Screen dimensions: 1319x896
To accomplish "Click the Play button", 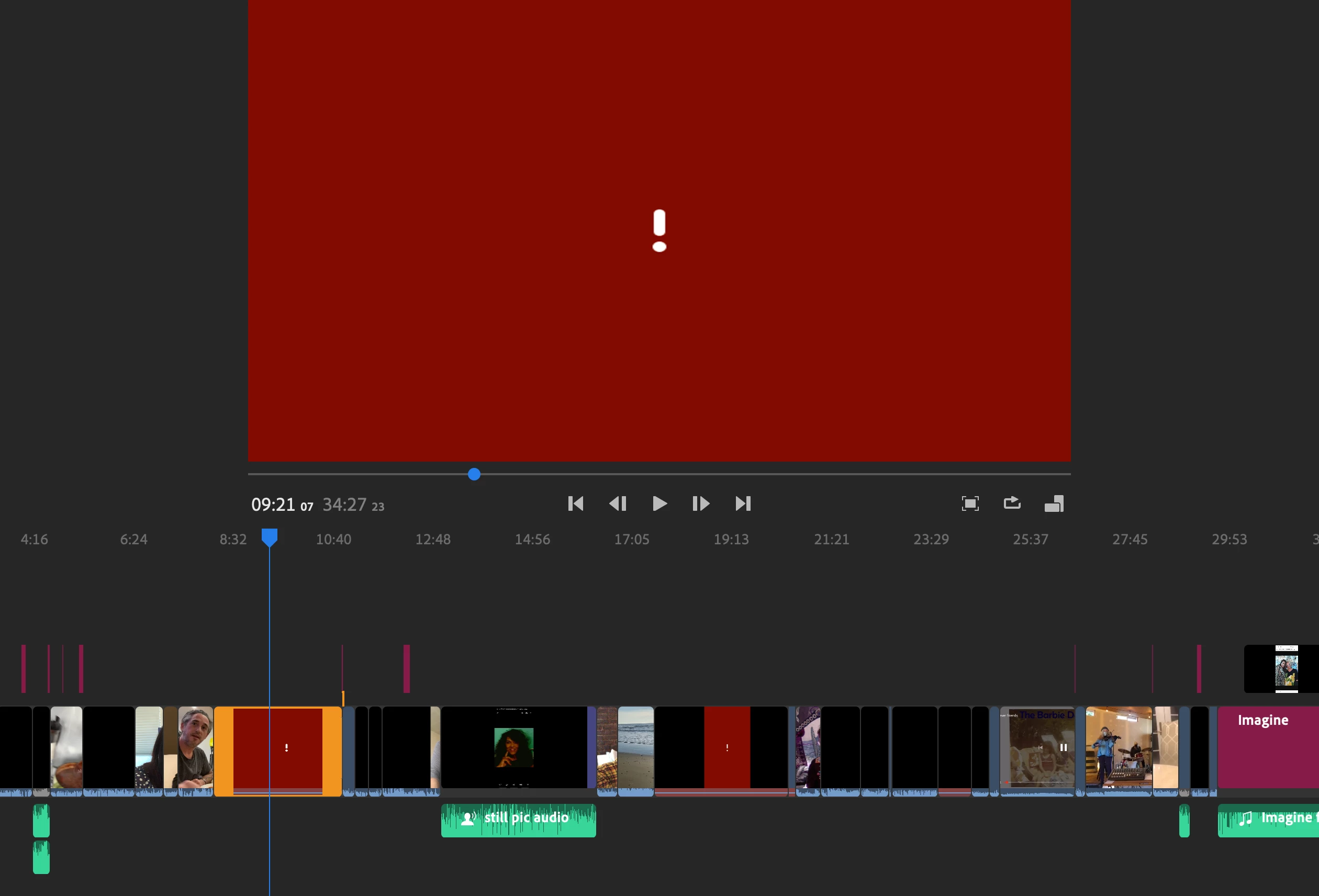I will point(659,504).
